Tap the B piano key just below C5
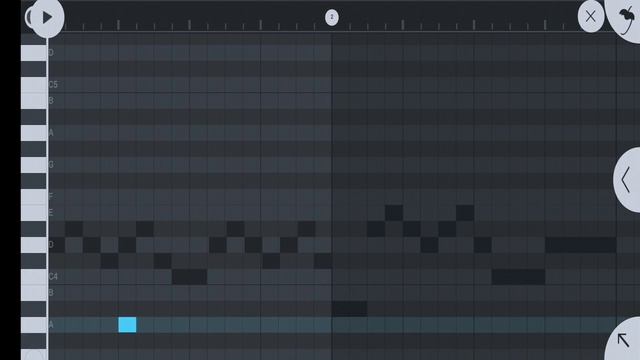Viewport: 640px width, 360px height. [33, 101]
